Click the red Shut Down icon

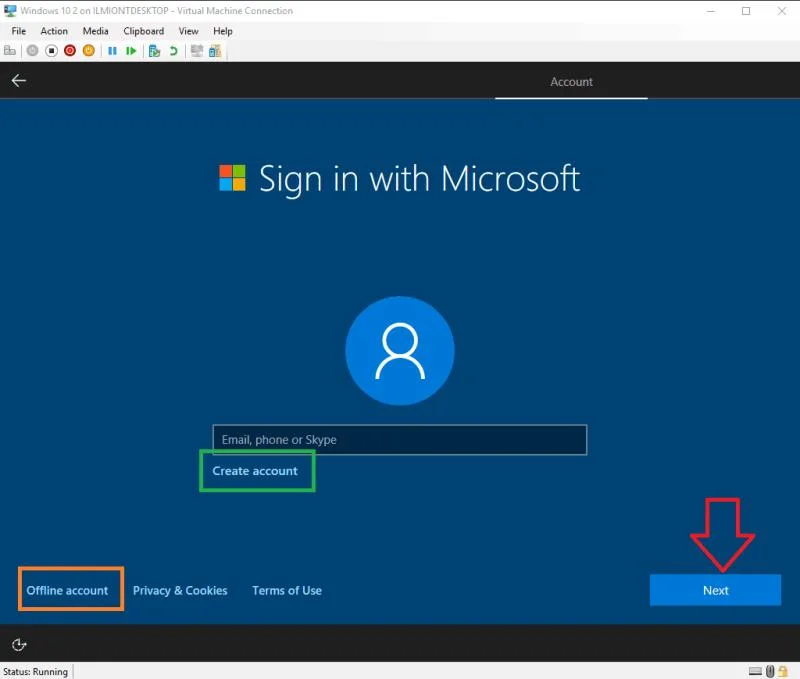(70, 51)
